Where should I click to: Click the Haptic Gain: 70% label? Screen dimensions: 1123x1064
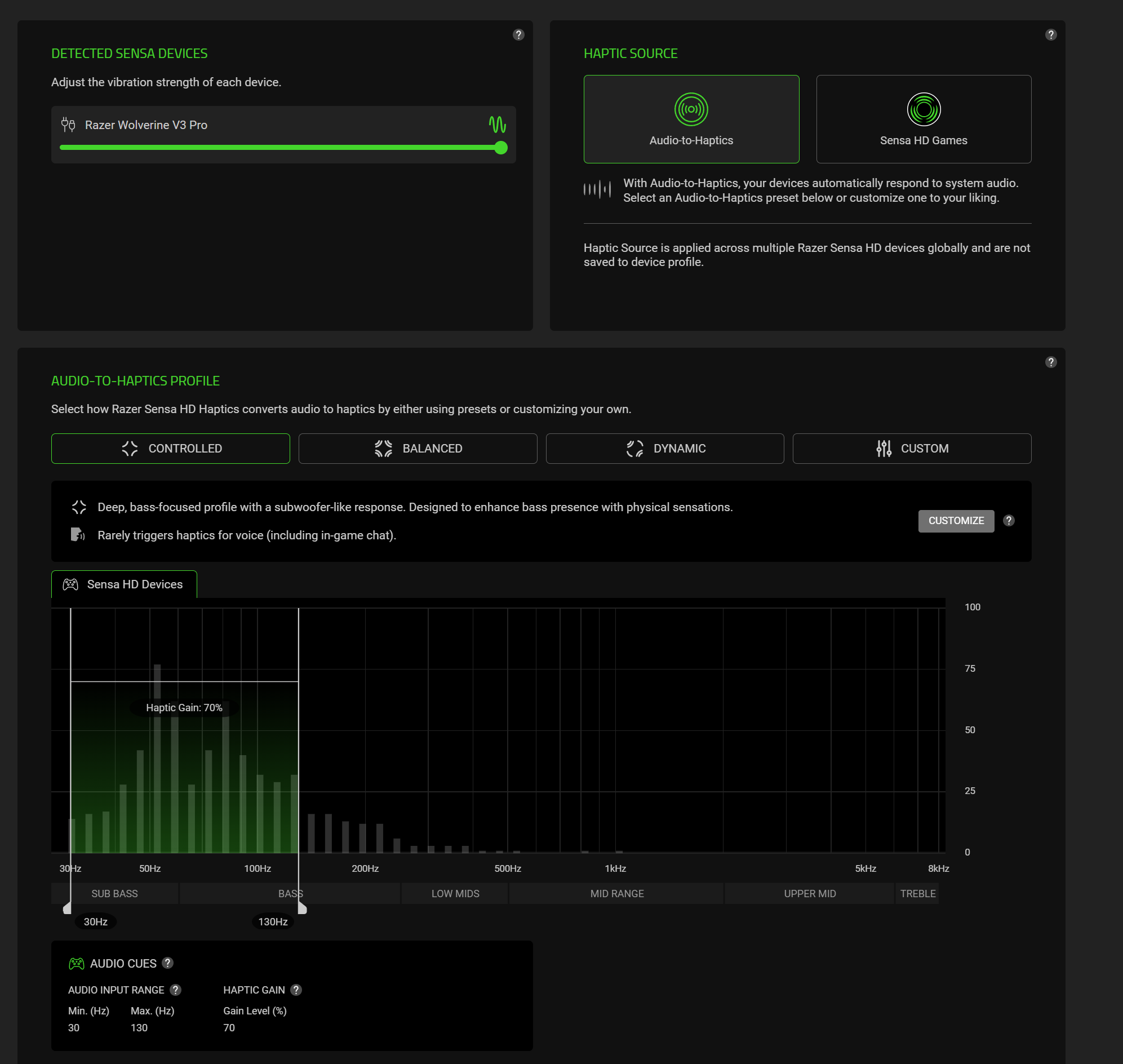tap(184, 708)
